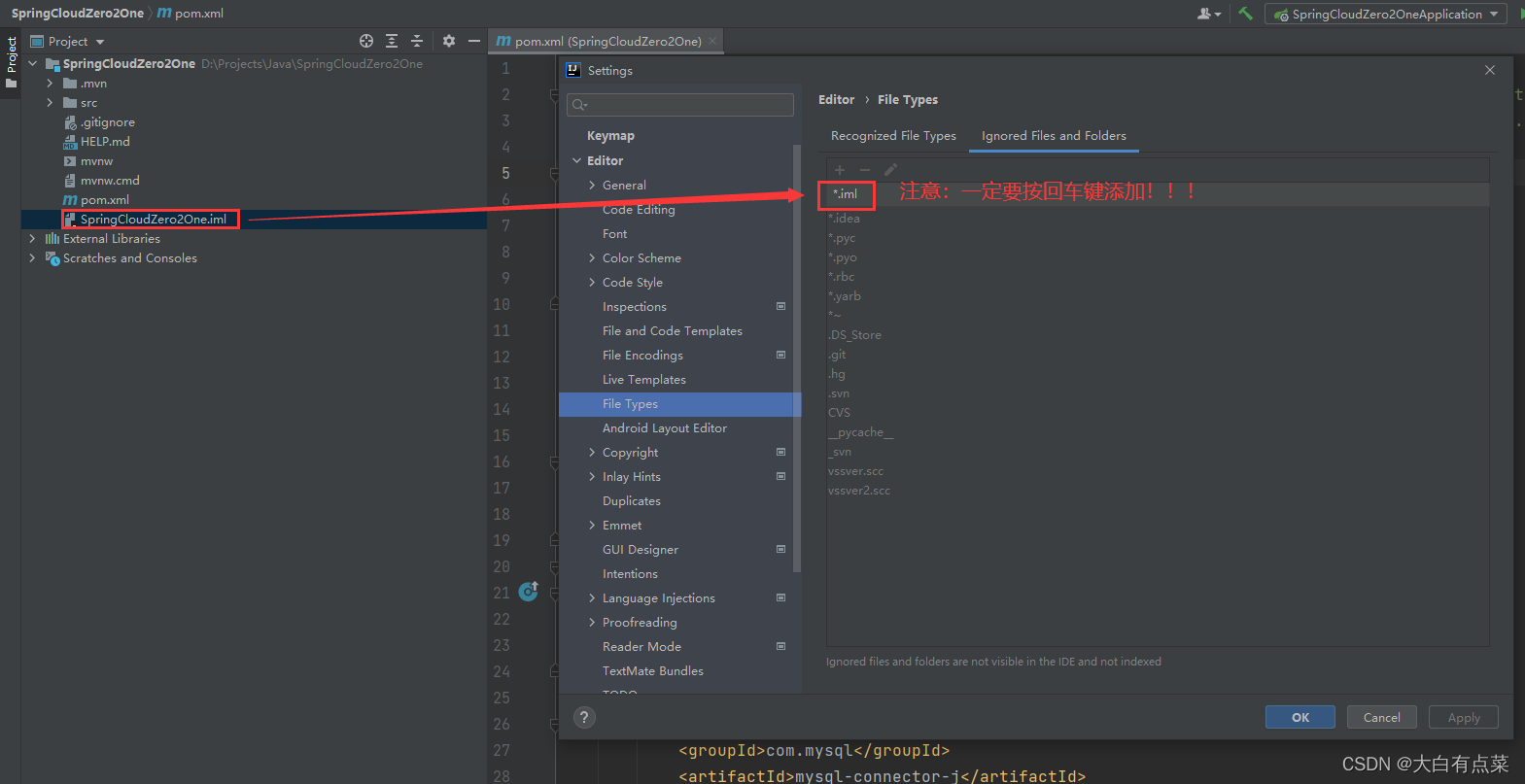Close the Settings dialog

1490,70
